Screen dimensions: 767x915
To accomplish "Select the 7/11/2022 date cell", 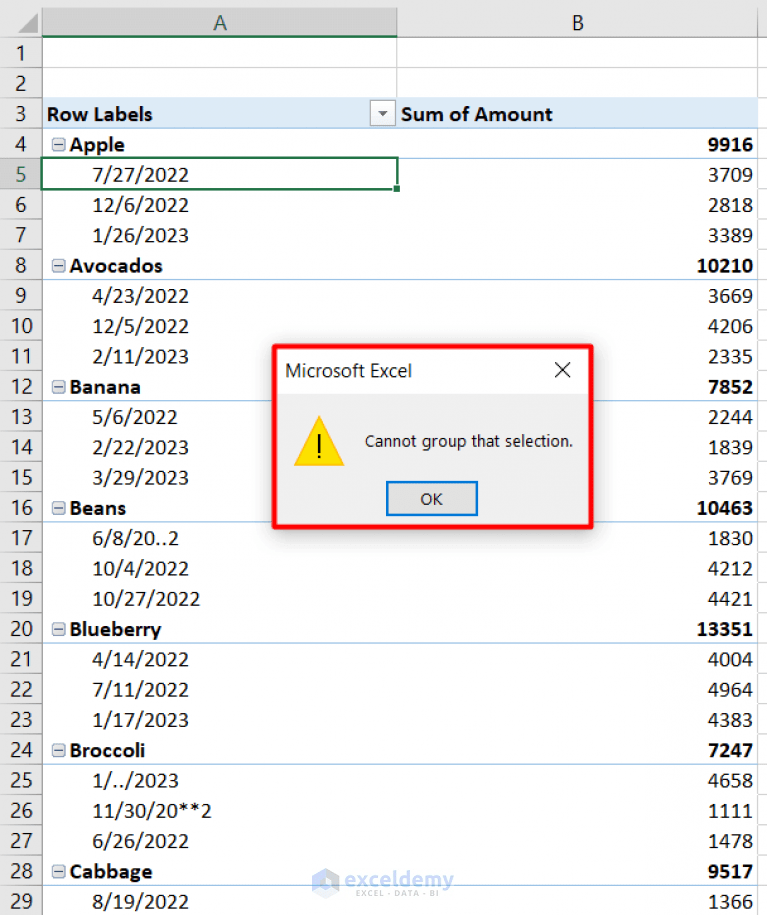I will [219, 690].
